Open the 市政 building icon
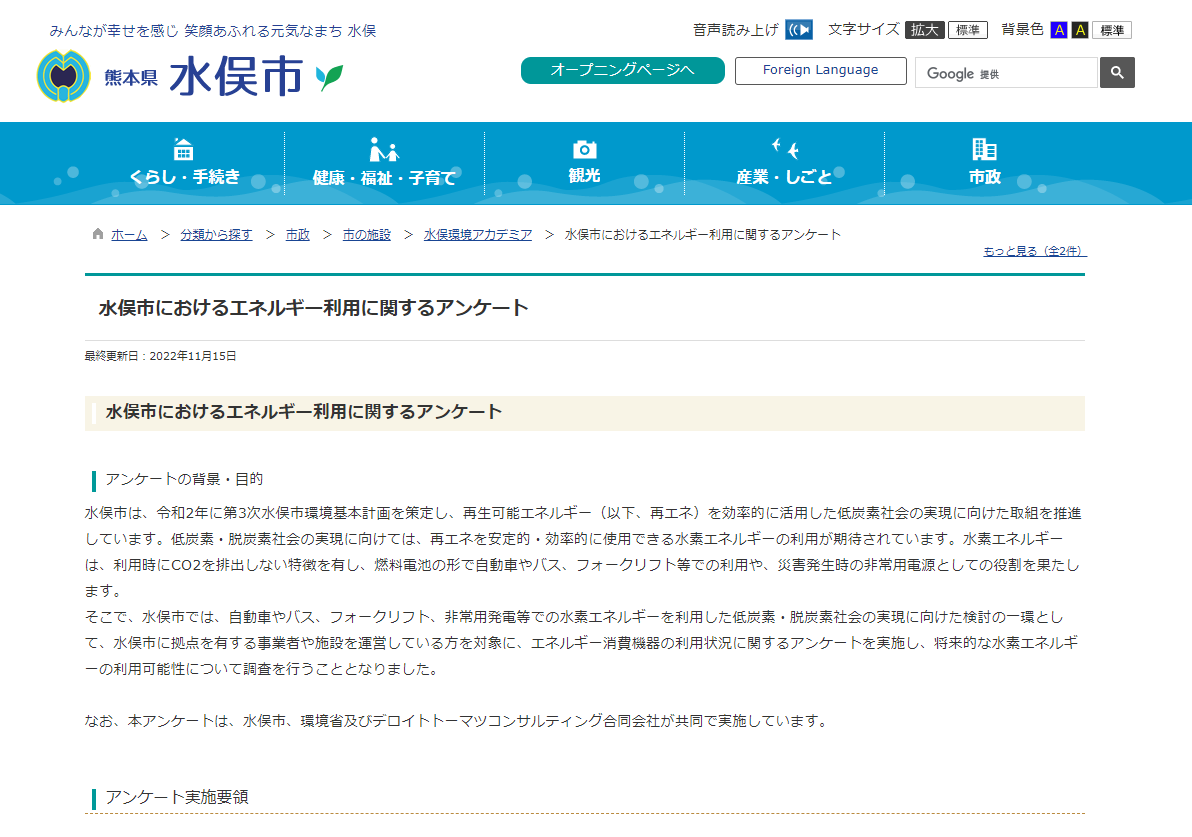This screenshot has width=1192, height=837. coord(983,148)
